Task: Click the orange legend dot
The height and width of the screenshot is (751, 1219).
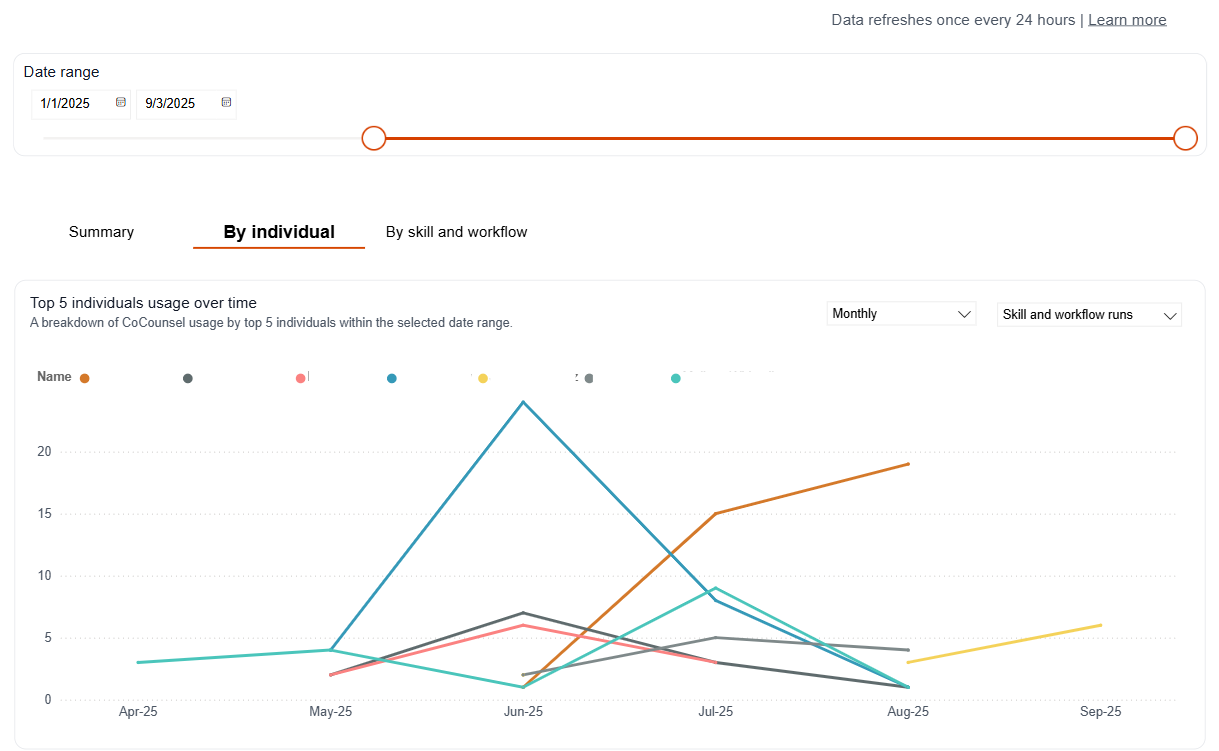Action: (x=85, y=378)
